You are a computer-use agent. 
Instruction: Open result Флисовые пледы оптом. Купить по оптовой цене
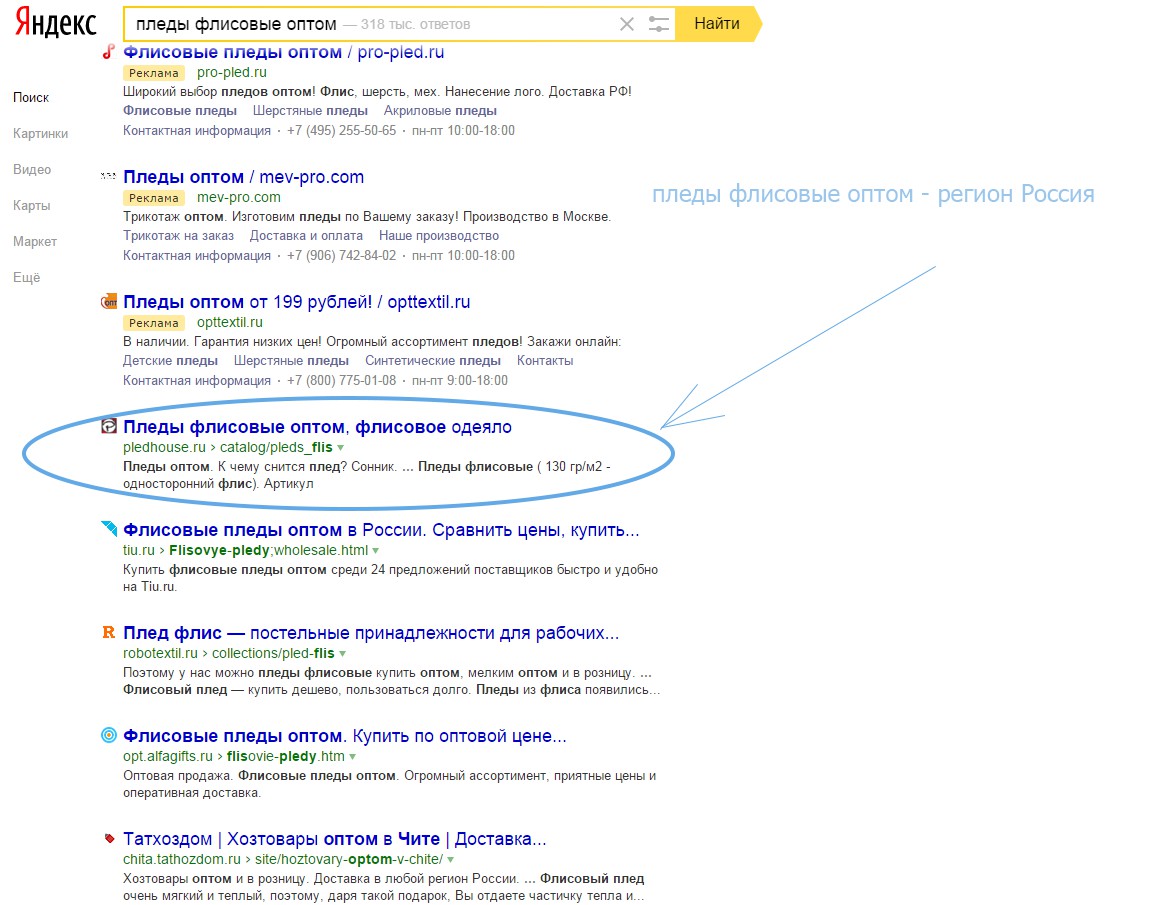345,736
